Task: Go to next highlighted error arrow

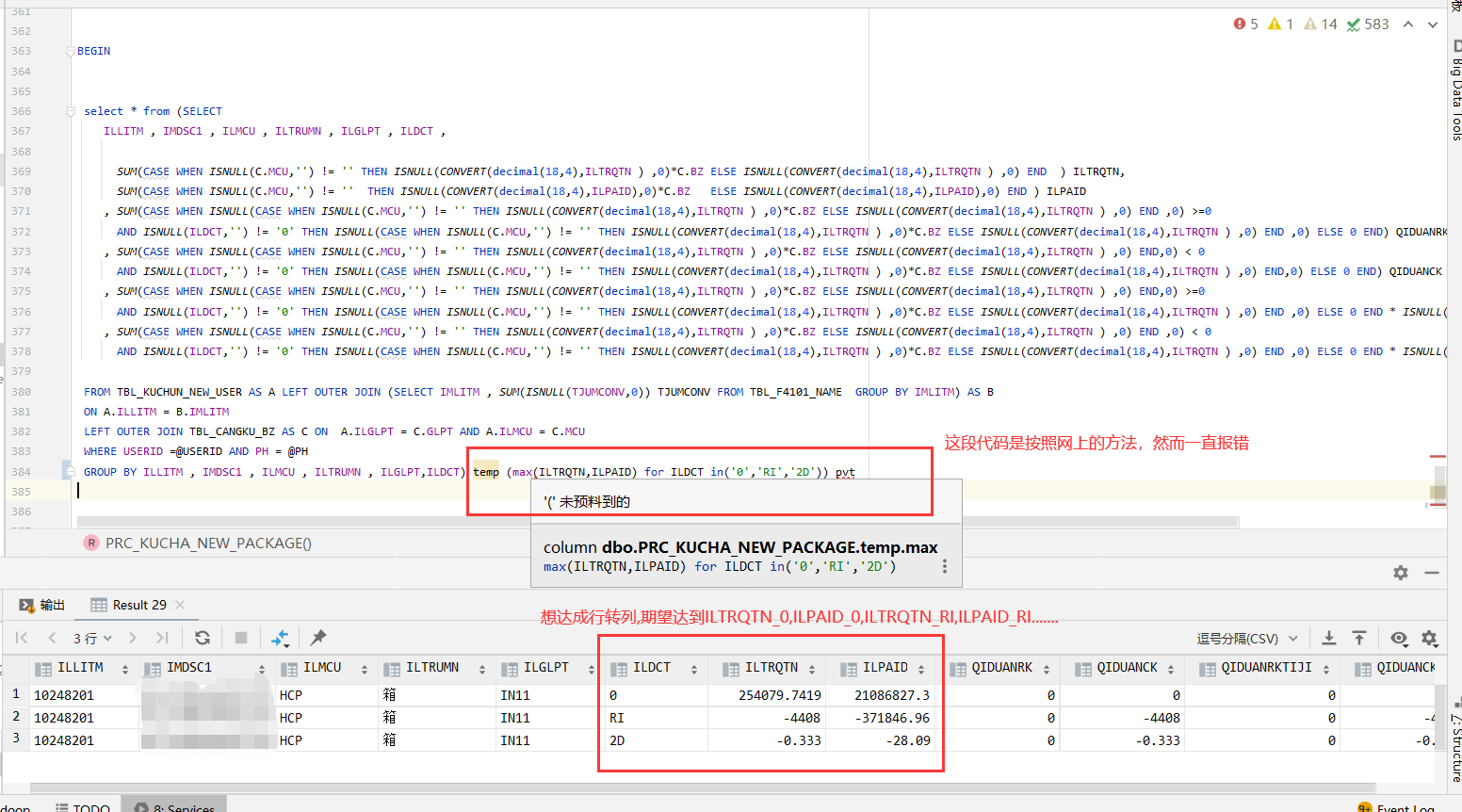Action: [1433, 24]
